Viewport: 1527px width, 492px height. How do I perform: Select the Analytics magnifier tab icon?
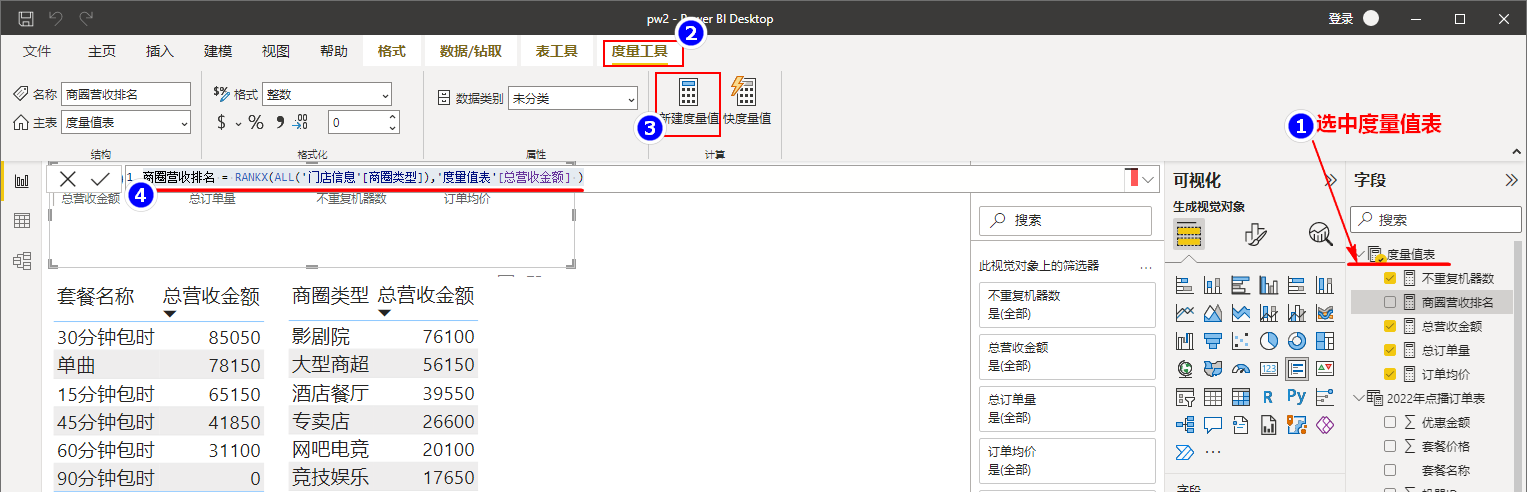(x=1320, y=234)
